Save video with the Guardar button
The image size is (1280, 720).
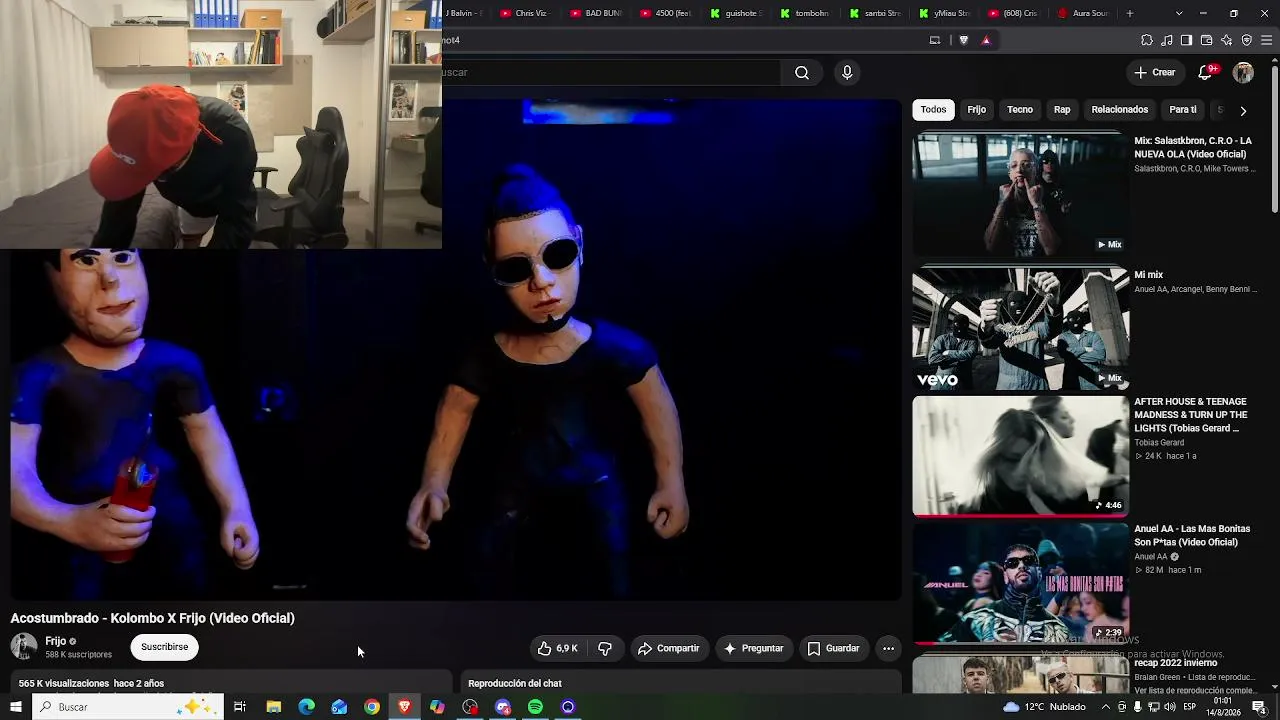pyautogui.click(x=833, y=648)
